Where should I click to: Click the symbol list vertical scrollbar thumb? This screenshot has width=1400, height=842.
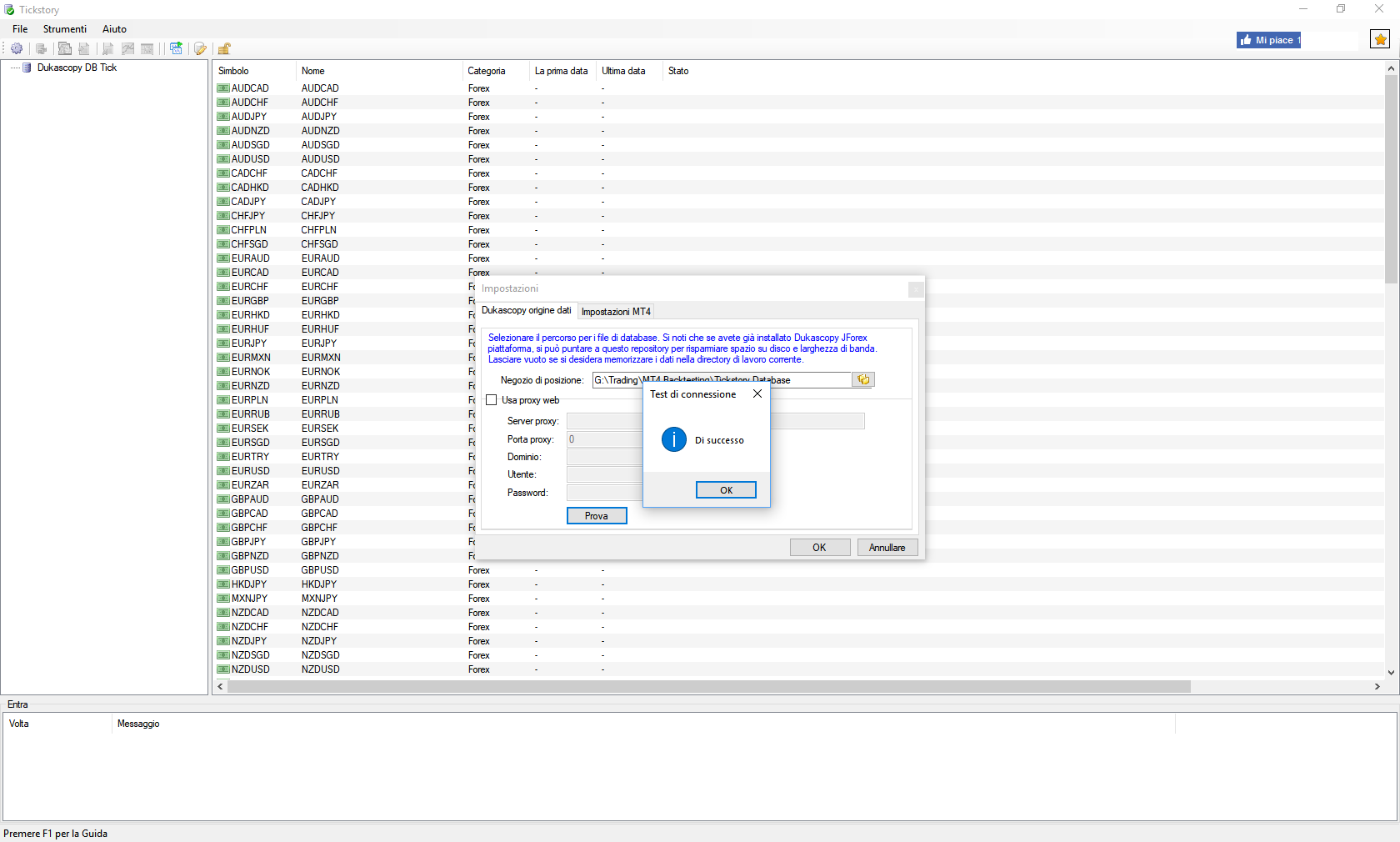[1391, 178]
